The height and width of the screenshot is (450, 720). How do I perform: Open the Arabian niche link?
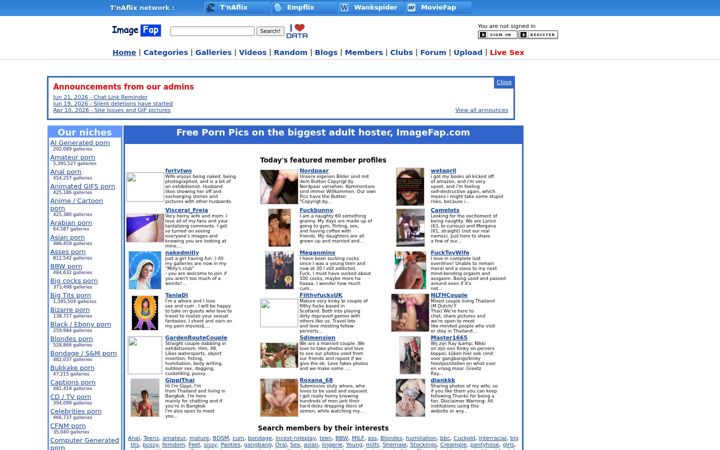coord(71,223)
